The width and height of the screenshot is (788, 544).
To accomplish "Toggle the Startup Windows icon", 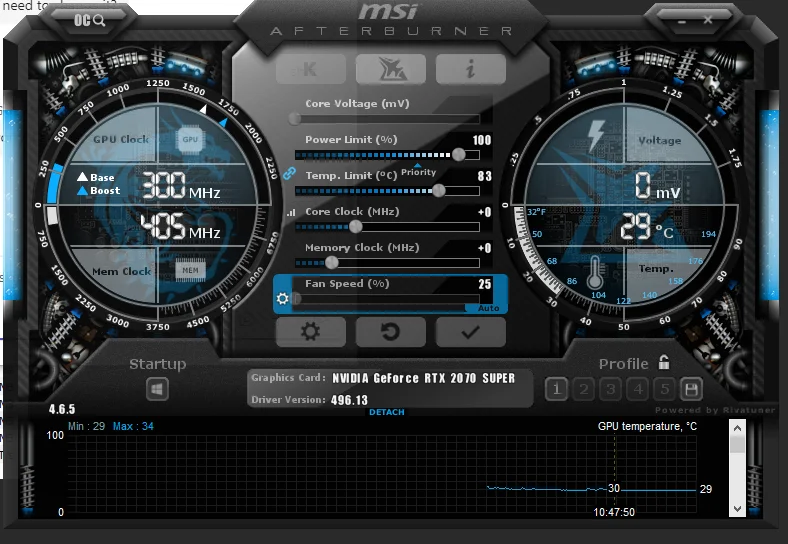I will pyautogui.click(x=157, y=389).
